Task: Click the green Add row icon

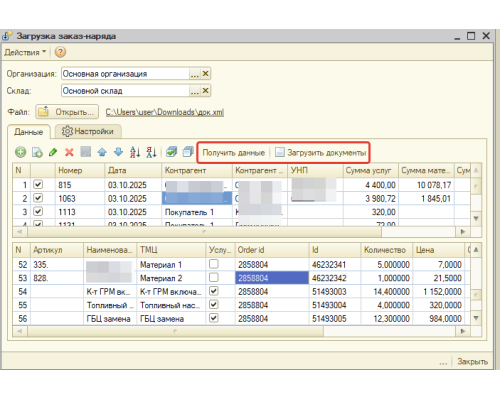Action: click(x=21, y=152)
